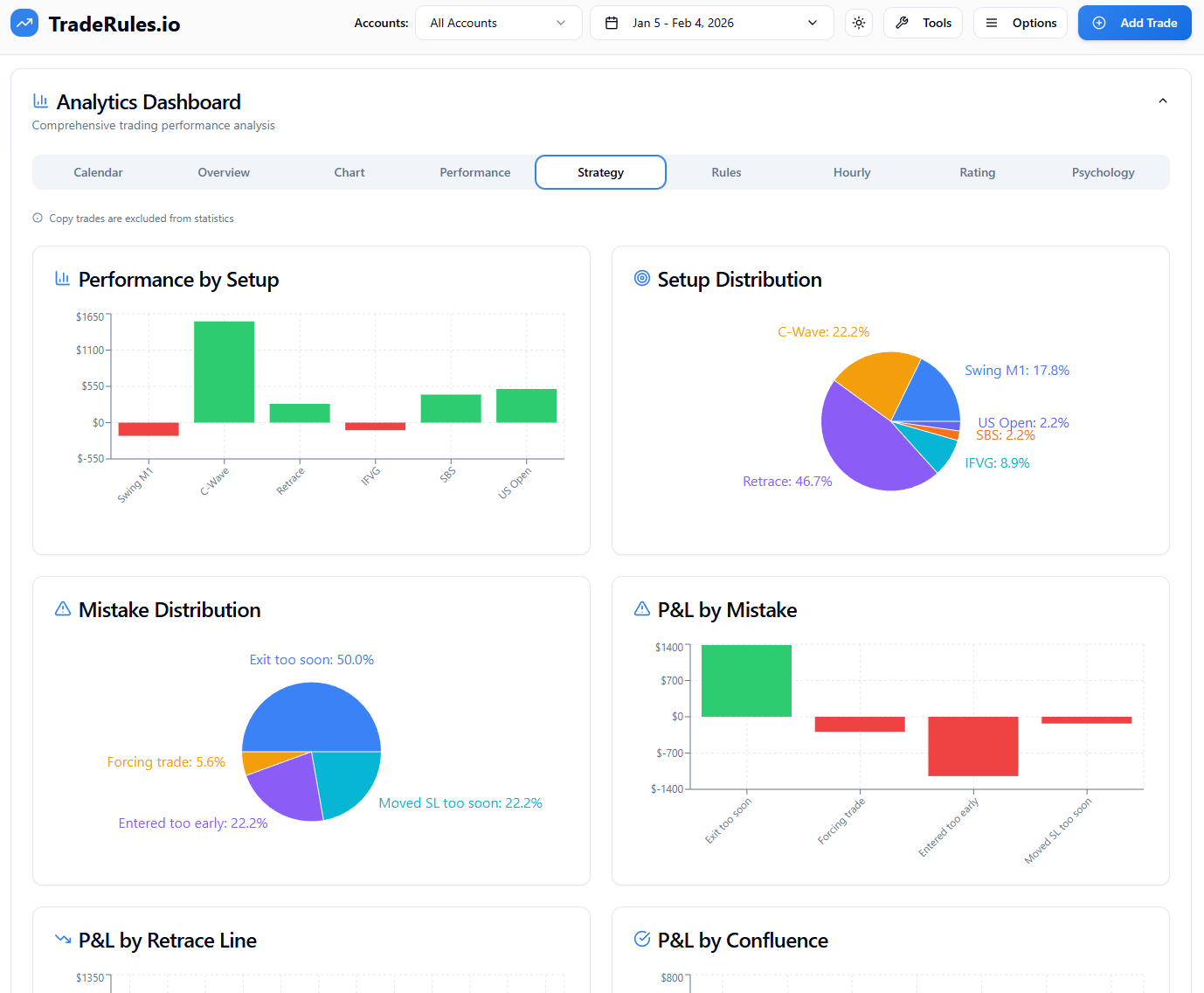
Task: Click the C-Wave green bar in setup chart
Action: [225, 372]
